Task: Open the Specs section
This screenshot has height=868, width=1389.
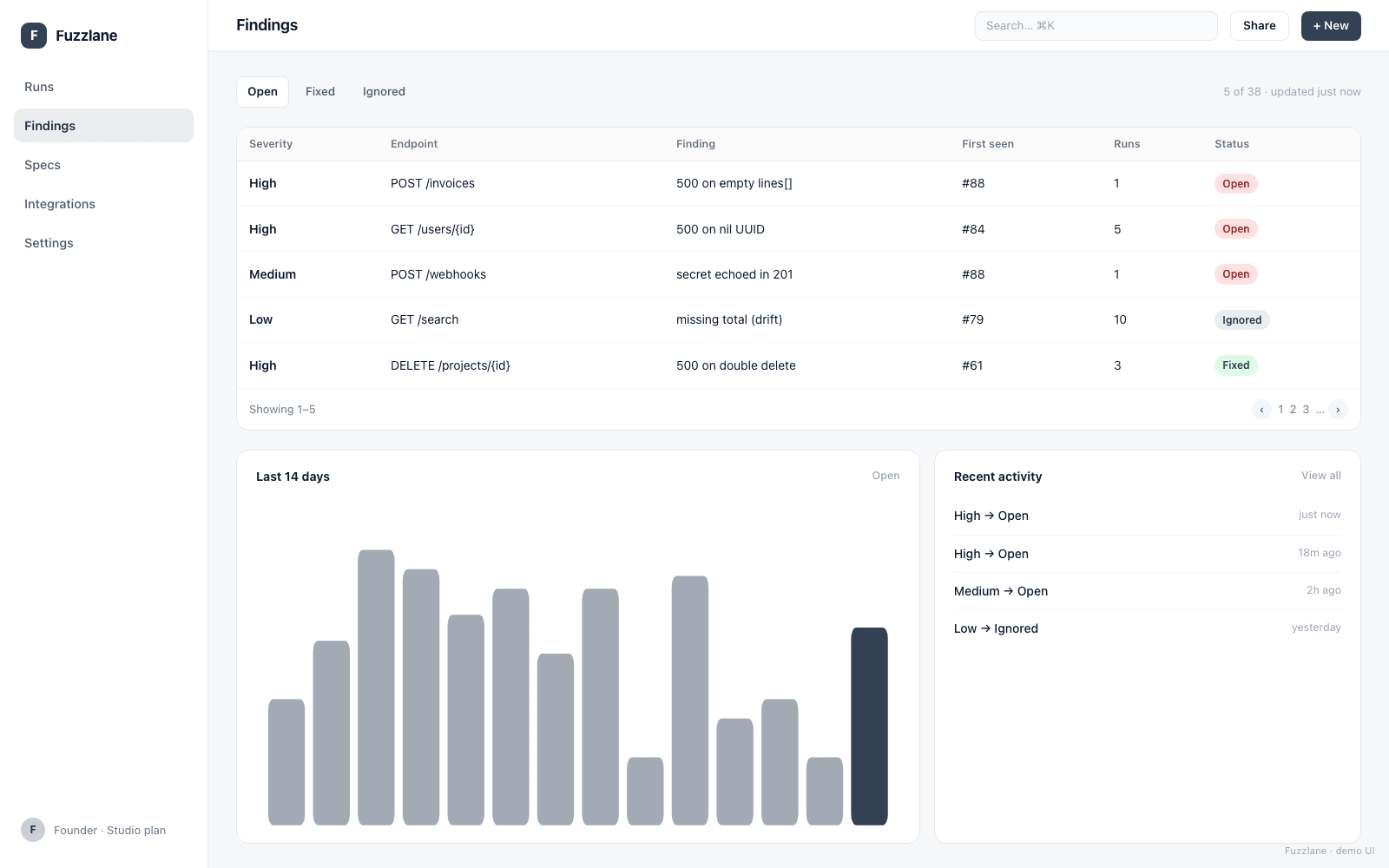Action: tap(103, 165)
